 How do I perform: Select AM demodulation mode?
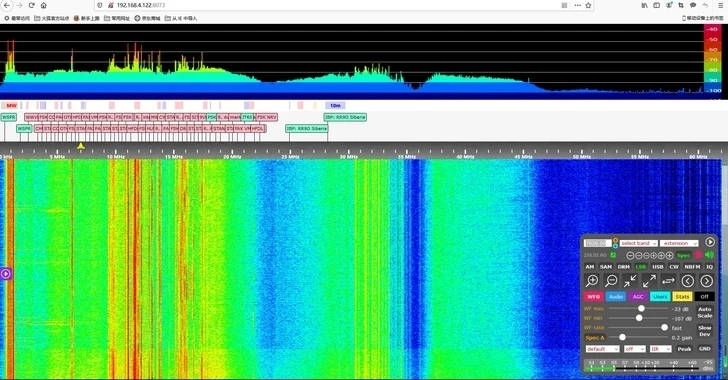pos(590,267)
